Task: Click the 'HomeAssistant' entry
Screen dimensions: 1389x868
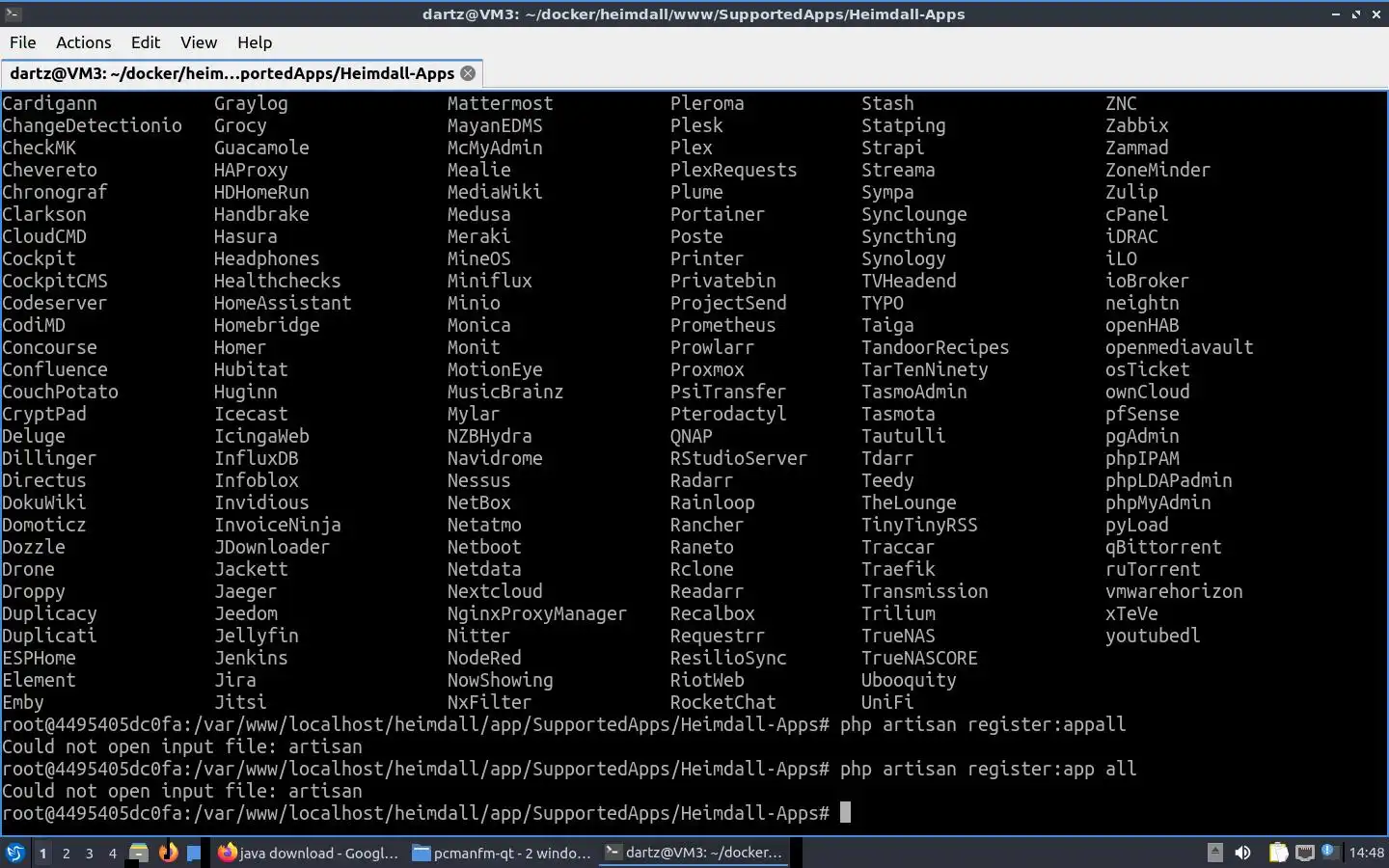Action: (283, 303)
